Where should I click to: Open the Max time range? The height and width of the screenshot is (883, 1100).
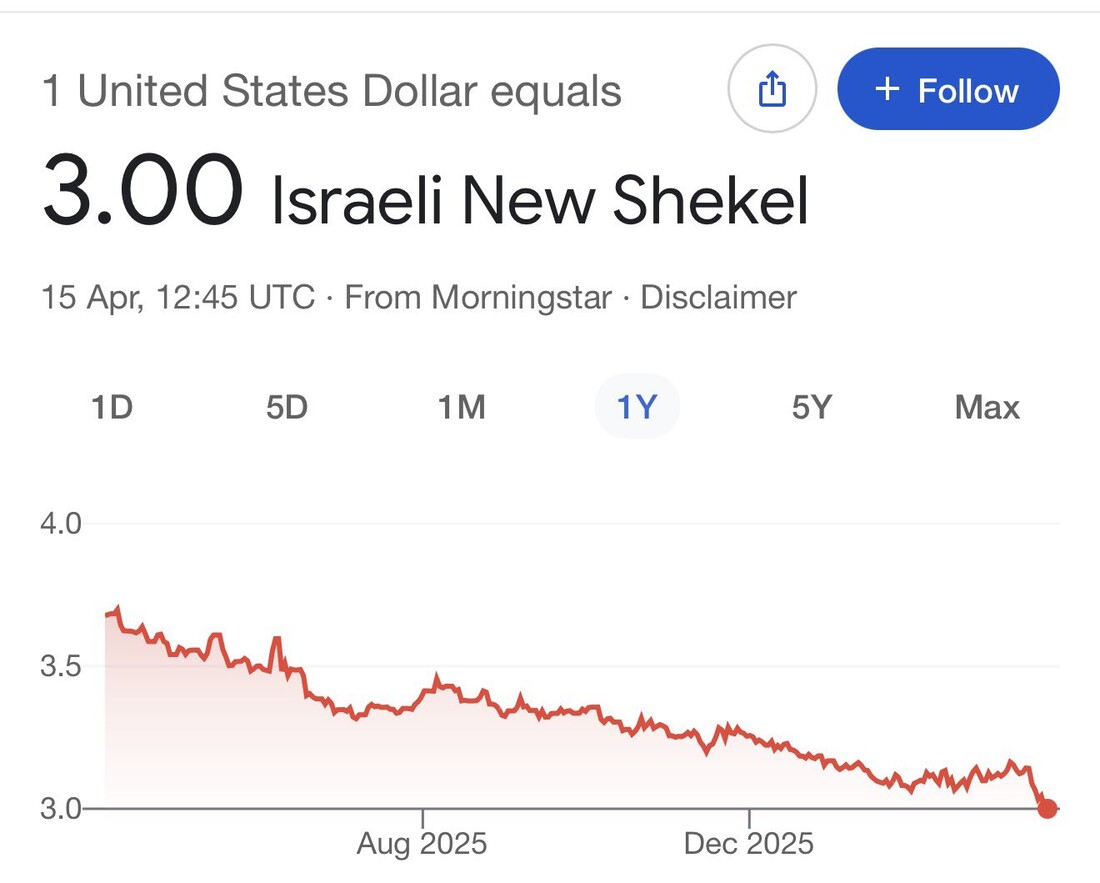click(x=987, y=408)
